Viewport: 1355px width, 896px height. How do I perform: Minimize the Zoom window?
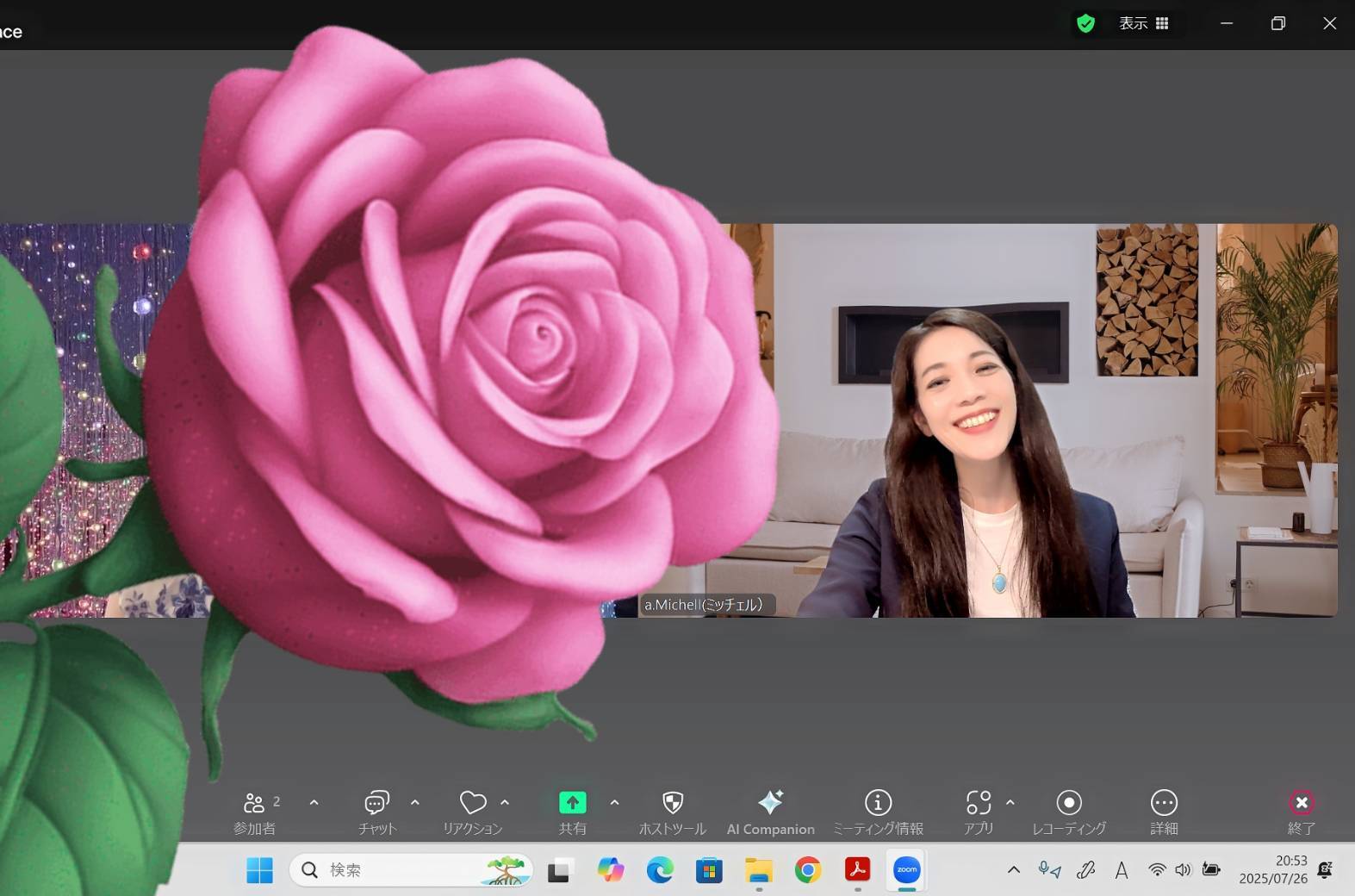(x=1227, y=23)
